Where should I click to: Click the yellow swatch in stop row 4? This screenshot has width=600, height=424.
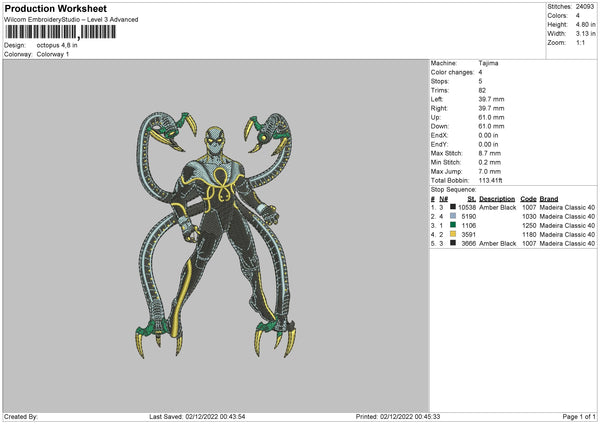453,234
